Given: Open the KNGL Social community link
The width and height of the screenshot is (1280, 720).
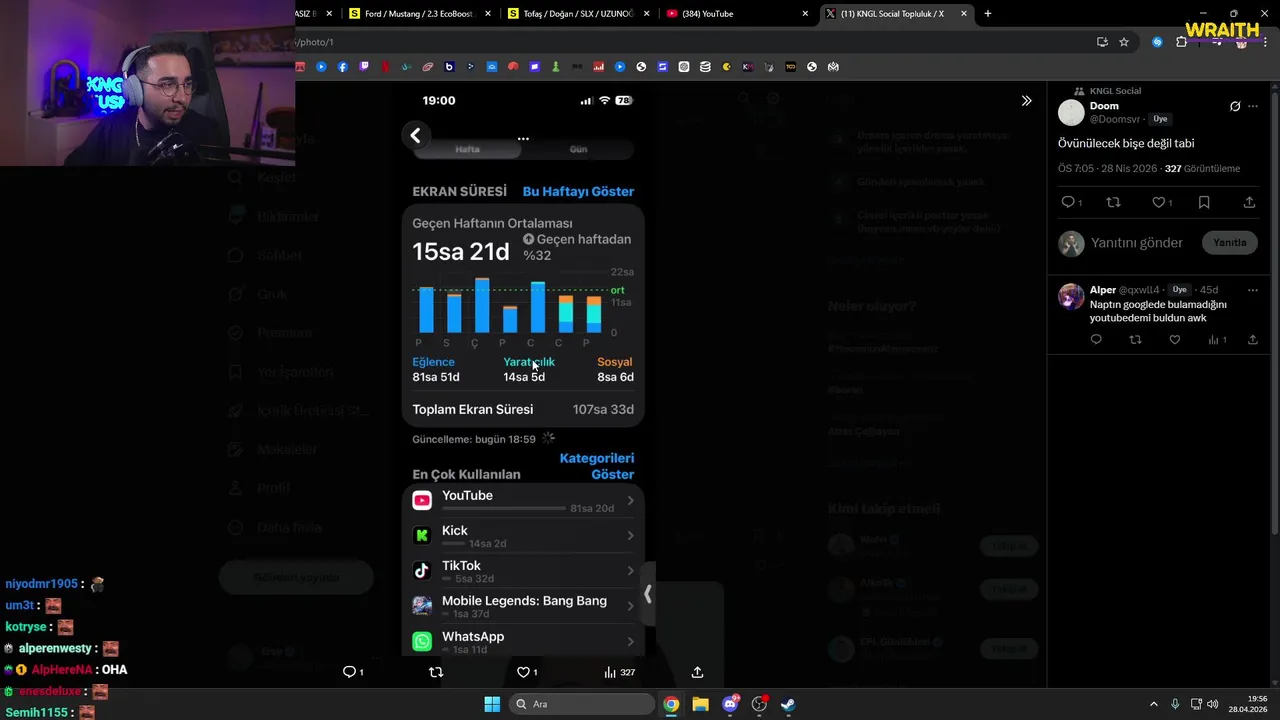Looking at the screenshot, I should point(1115,91).
